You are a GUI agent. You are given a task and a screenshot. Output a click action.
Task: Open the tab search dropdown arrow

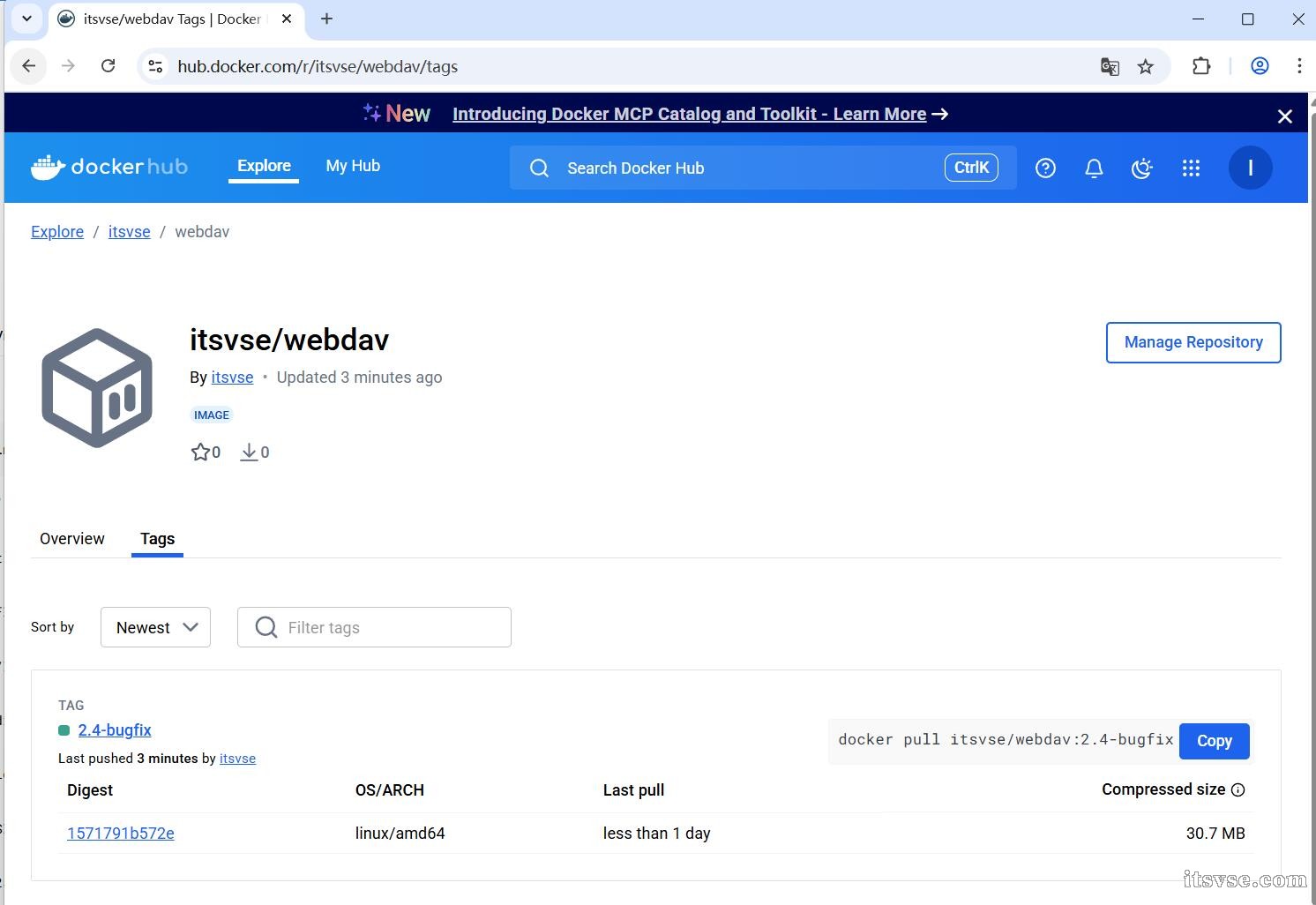[x=27, y=19]
